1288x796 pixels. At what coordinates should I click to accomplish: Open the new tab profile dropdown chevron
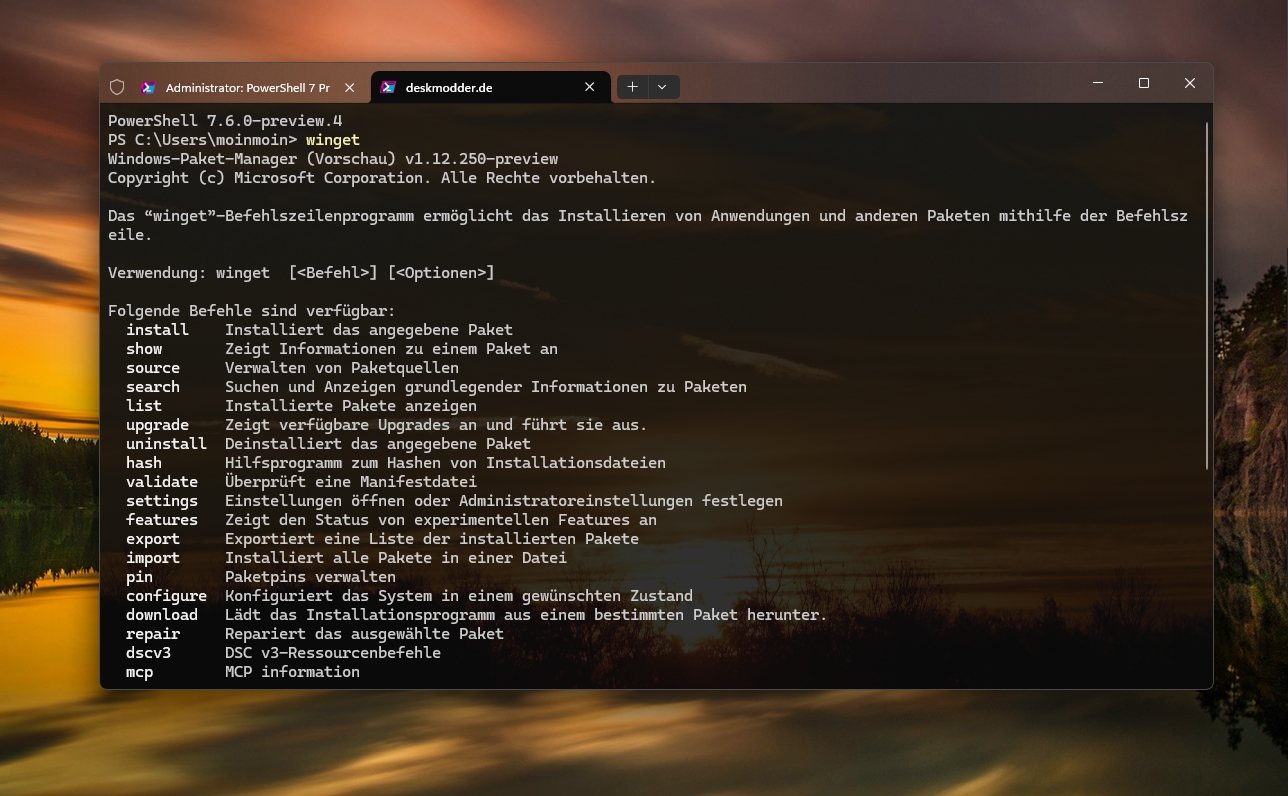pos(663,87)
